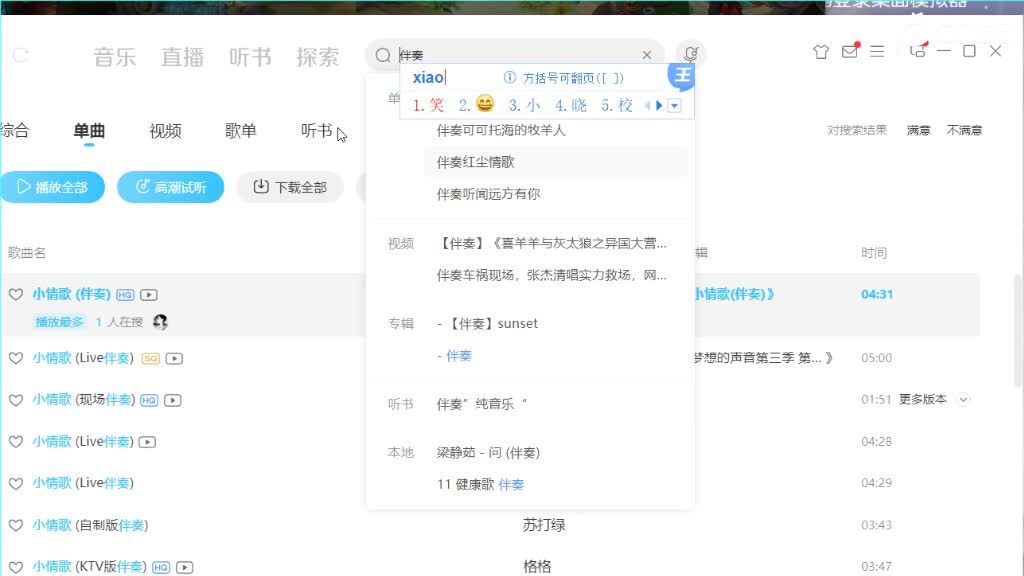Open the 直播 section in top navigation
The width and height of the screenshot is (1024, 576).
point(182,57)
